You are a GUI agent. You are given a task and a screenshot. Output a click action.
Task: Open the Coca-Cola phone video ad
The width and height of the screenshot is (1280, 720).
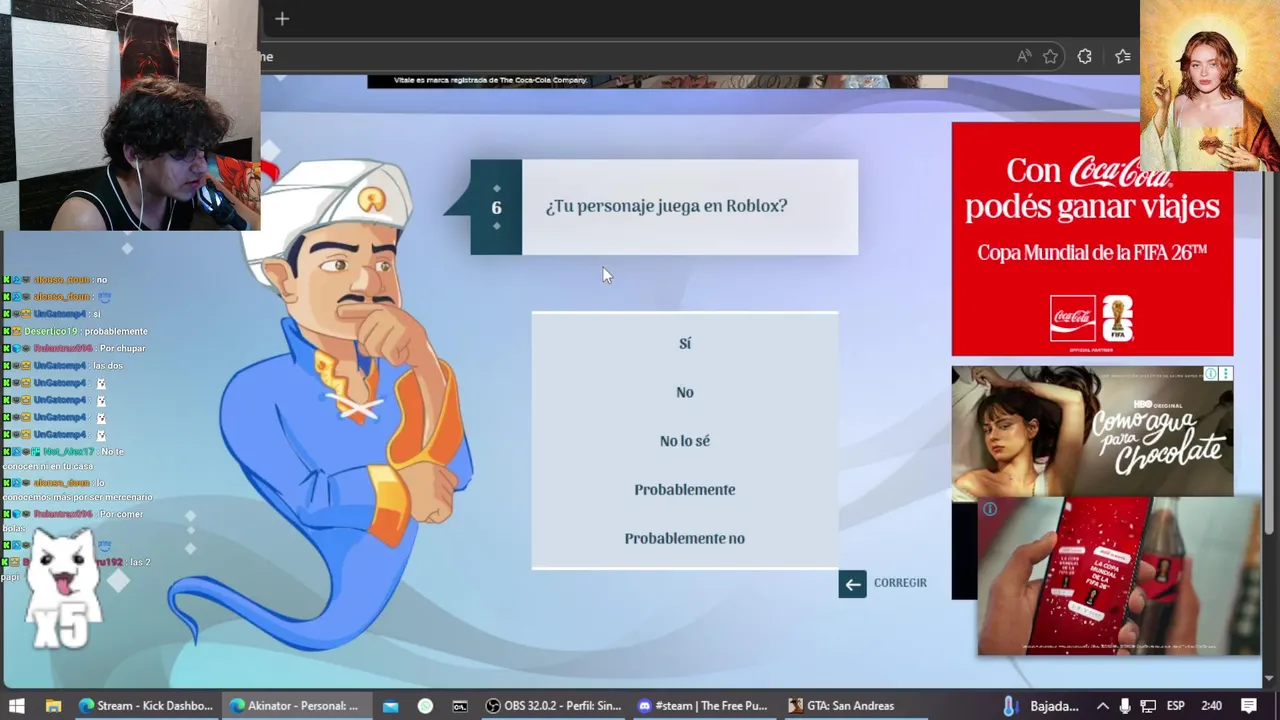click(1119, 577)
